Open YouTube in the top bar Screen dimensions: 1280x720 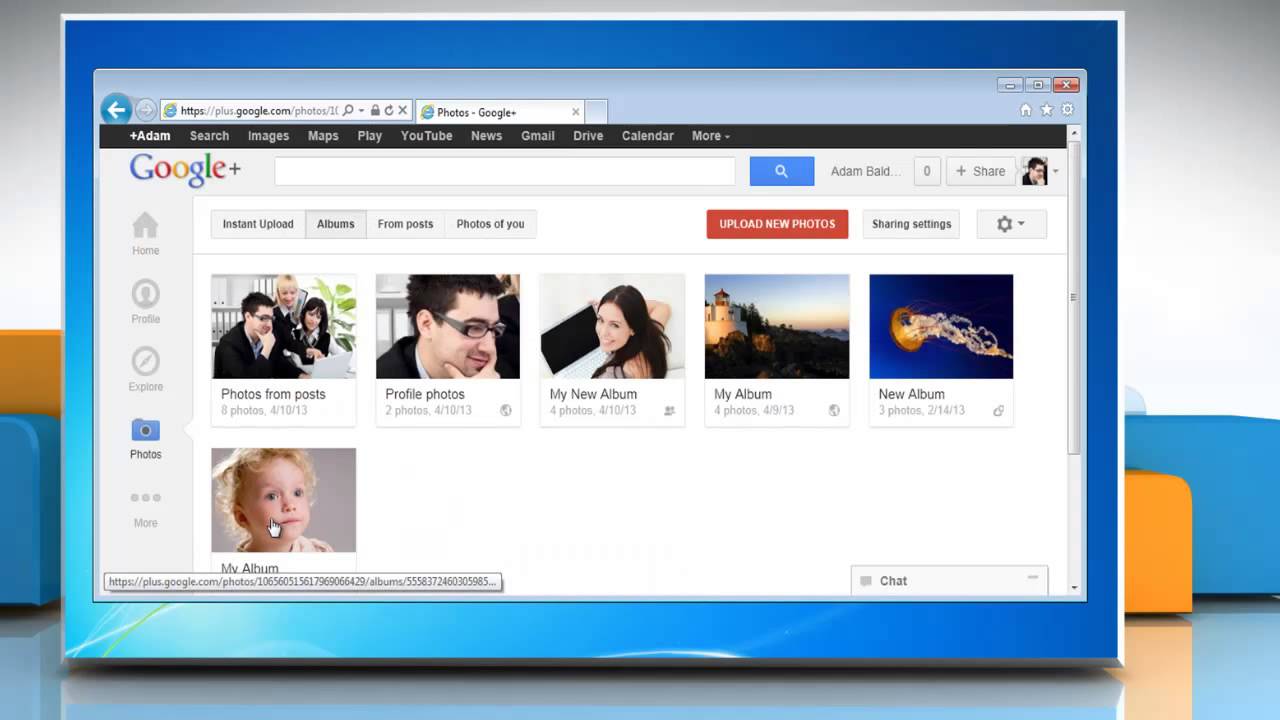tap(427, 136)
